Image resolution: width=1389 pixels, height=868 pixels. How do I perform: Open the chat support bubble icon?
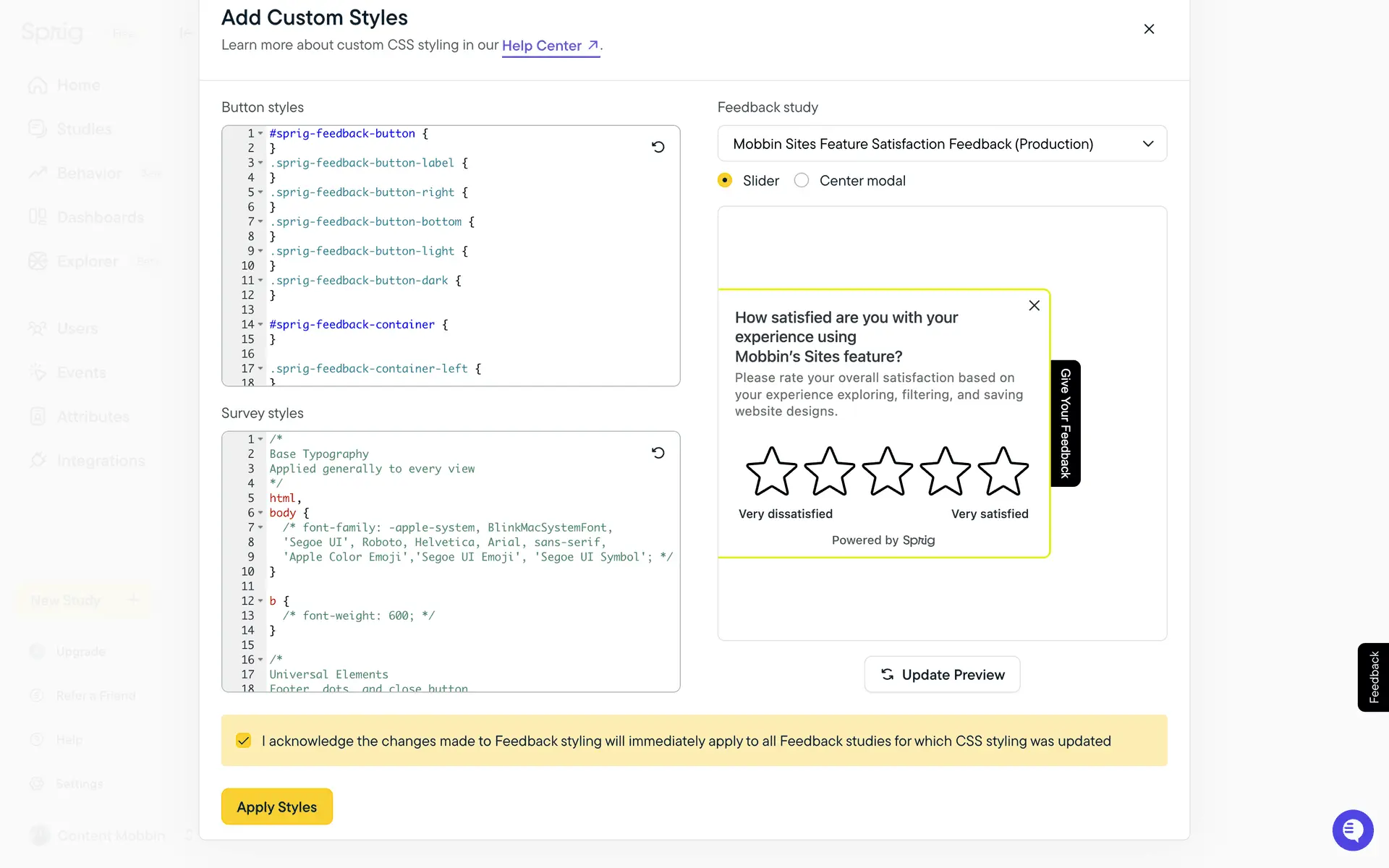[x=1352, y=830]
